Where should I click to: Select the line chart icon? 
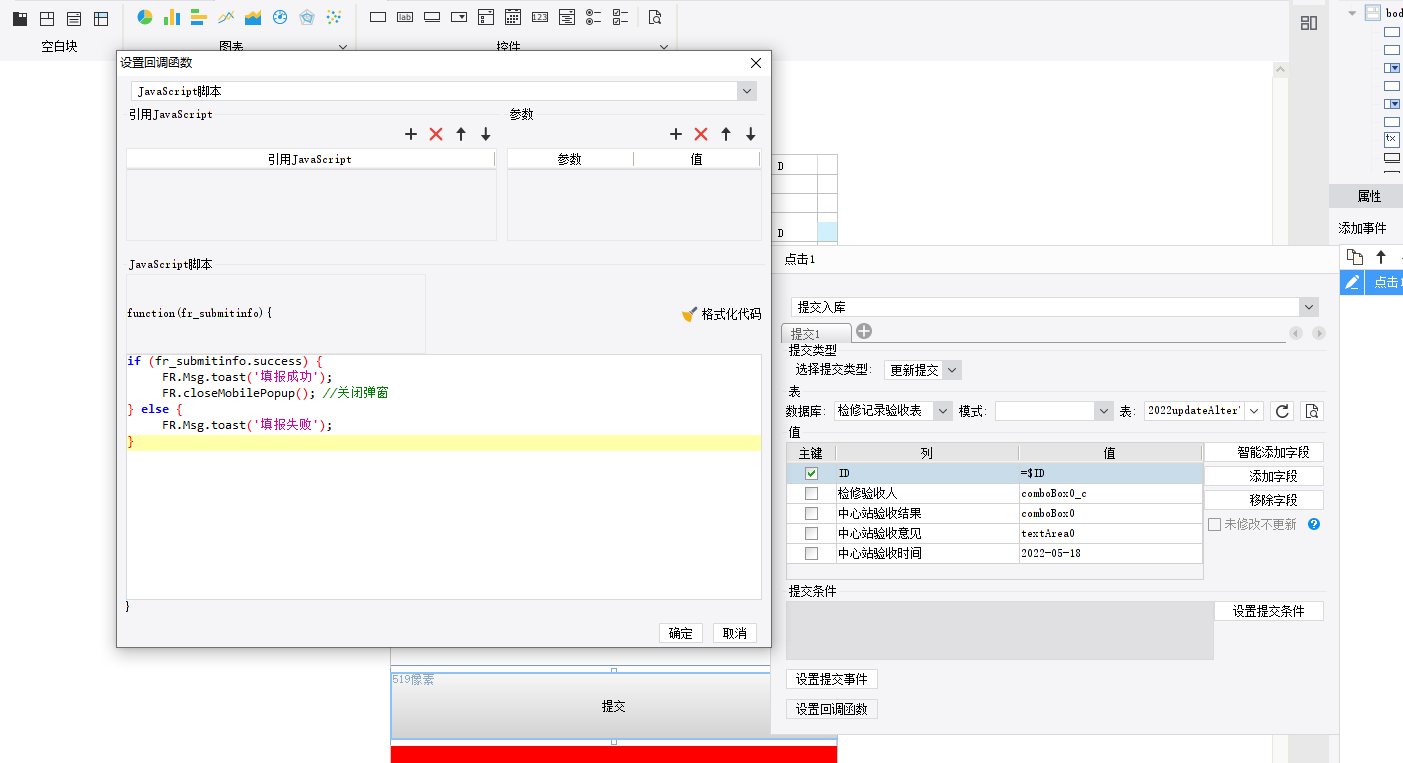pyautogui.click(x=226, y=17)
